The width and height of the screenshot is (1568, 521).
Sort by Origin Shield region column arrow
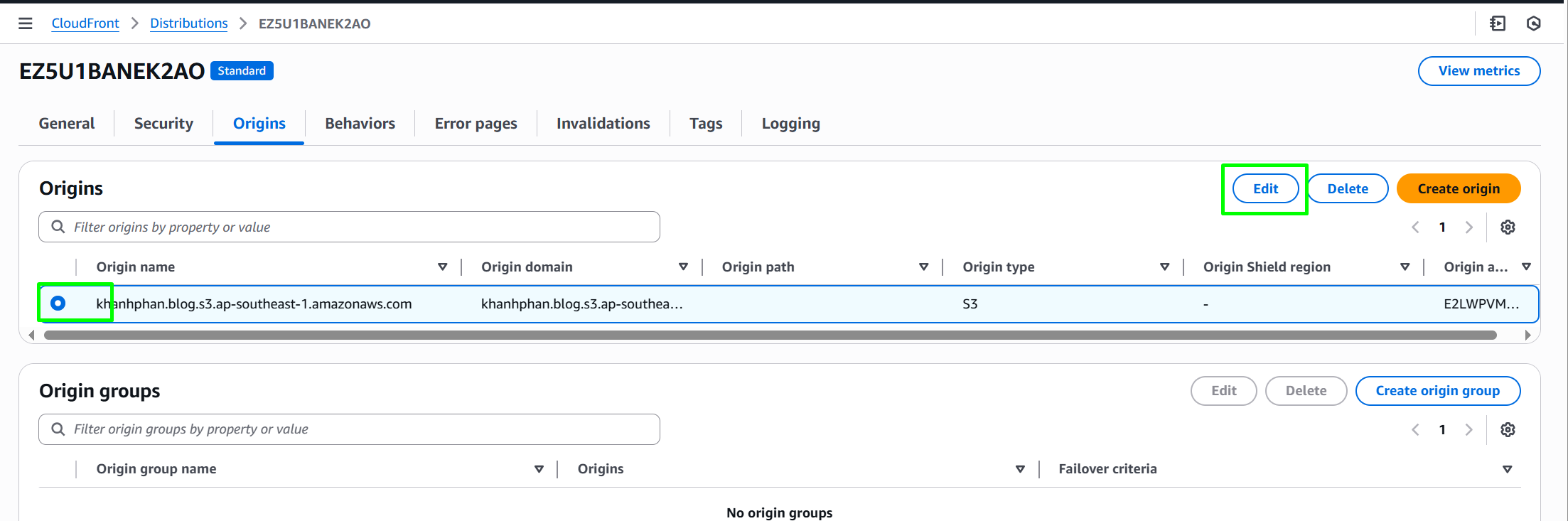click(1405, 267)
